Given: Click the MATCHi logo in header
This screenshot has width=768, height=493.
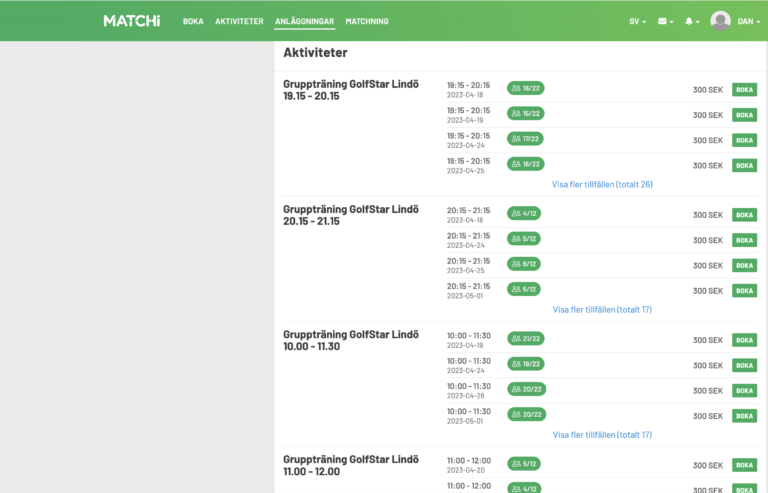Looking at the screenshot, I should pyautogui.click(x=131, y=21).
